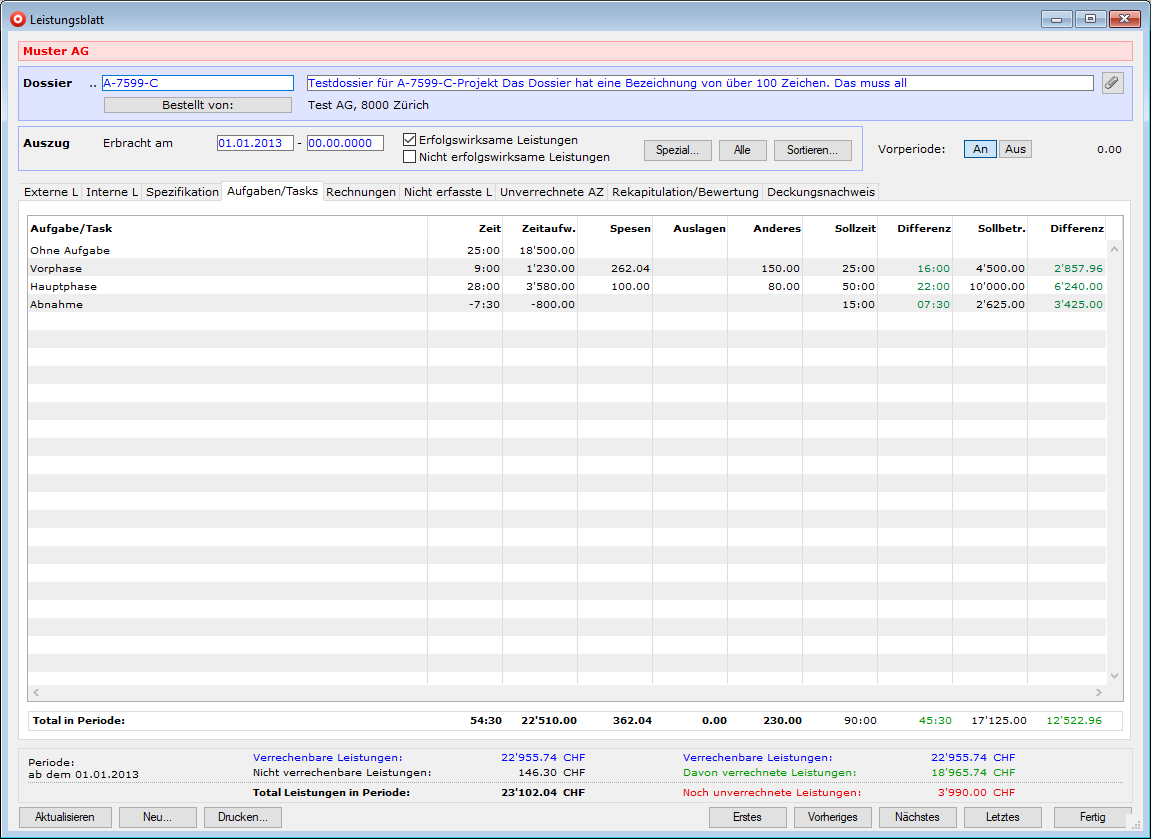Viewport: 1151px width, 839px height.
Task: Click the Aktualisieren button
Action: tap(65, 817)
